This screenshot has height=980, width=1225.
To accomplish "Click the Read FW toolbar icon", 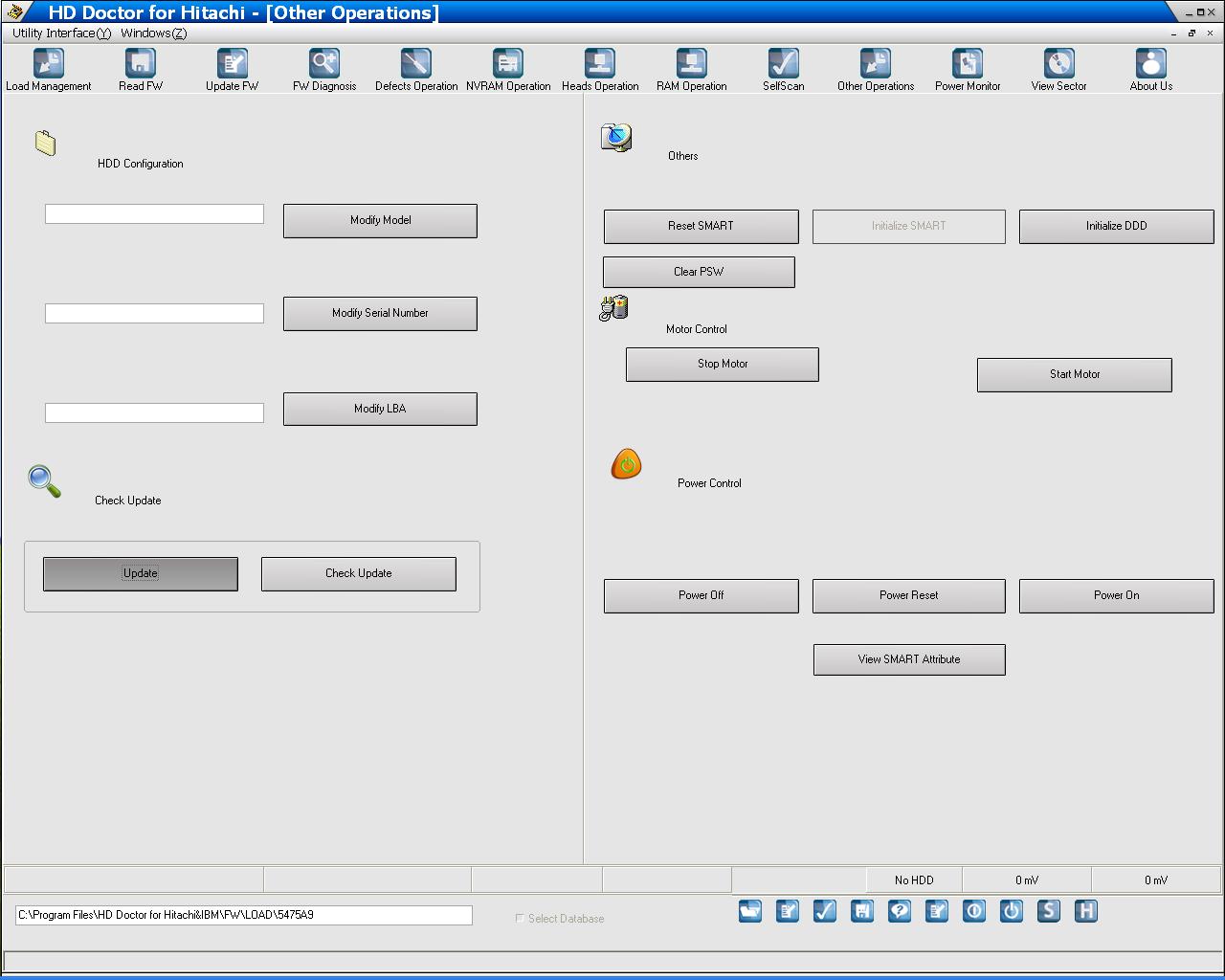I will (141, 63).
